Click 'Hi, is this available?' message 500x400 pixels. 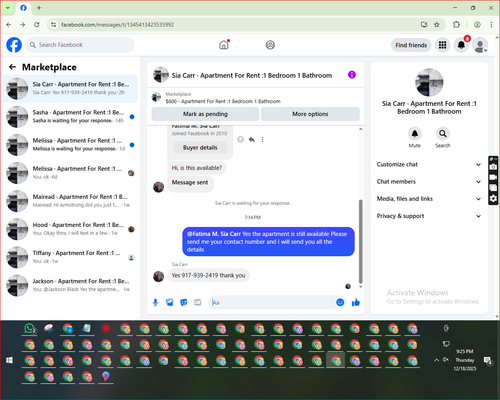[197, 168]
